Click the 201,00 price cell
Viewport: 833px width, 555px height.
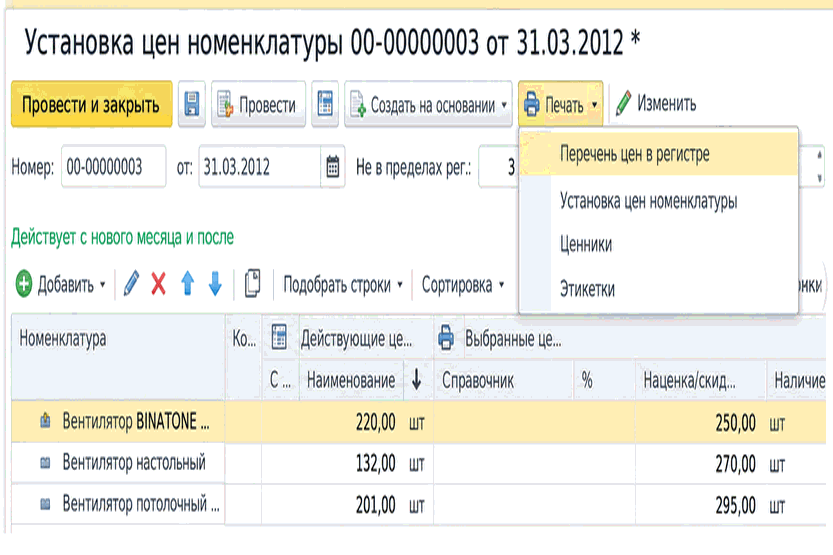(376, 505)
